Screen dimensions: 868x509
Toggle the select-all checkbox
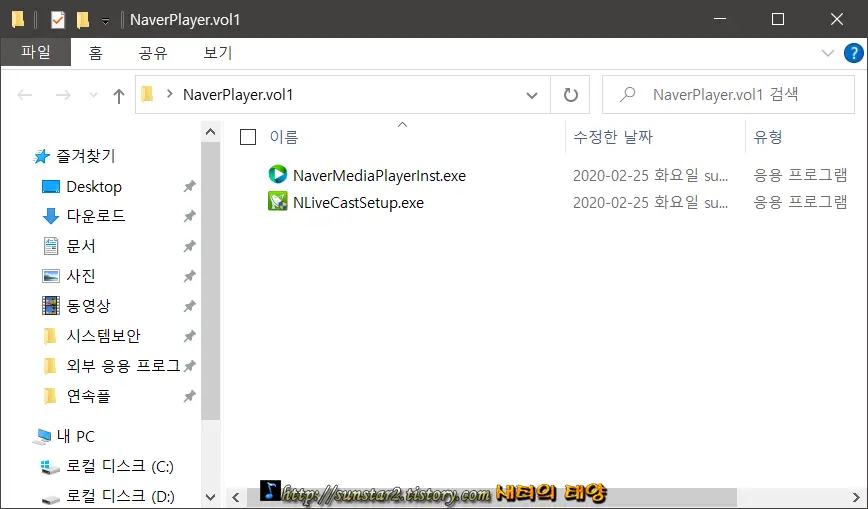(x=247, y=137)
